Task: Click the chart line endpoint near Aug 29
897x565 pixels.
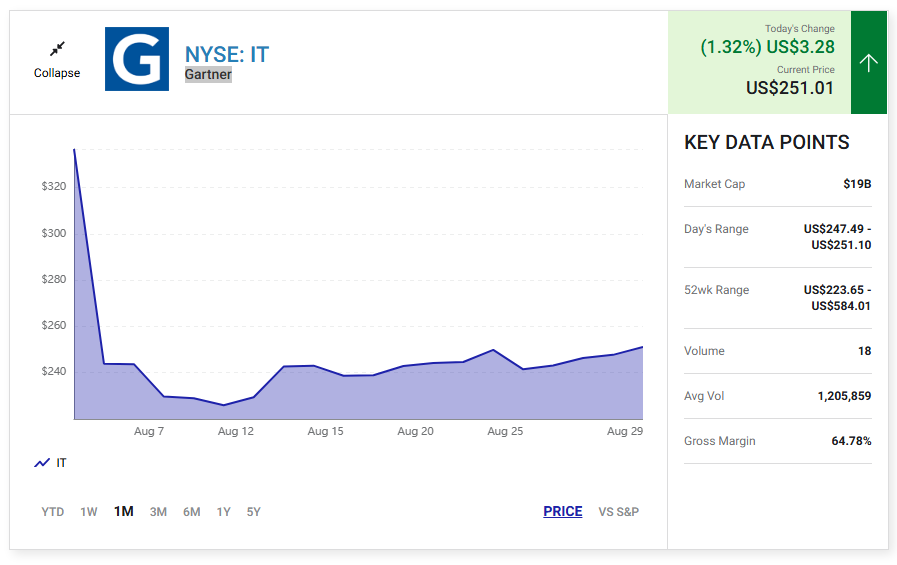Action: coord(642,347)
